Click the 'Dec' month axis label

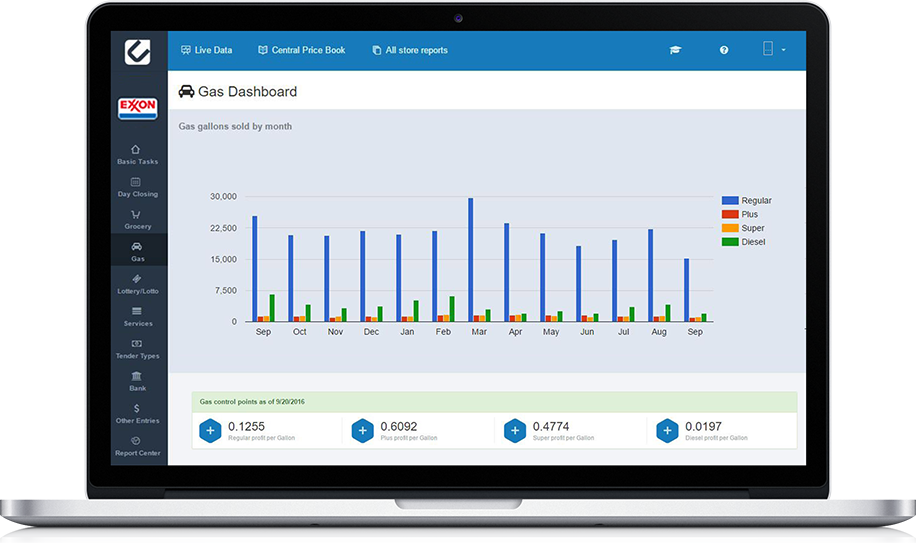tap(371, 332)
